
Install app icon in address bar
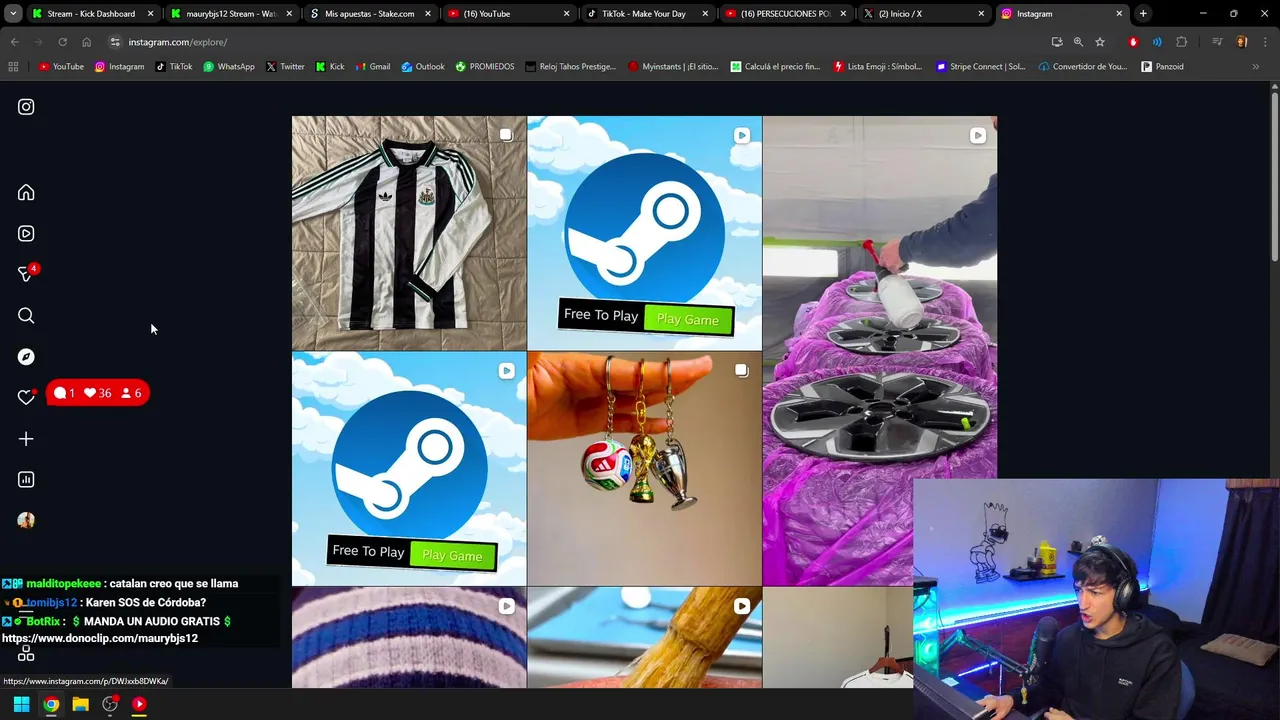[1057, 42]
